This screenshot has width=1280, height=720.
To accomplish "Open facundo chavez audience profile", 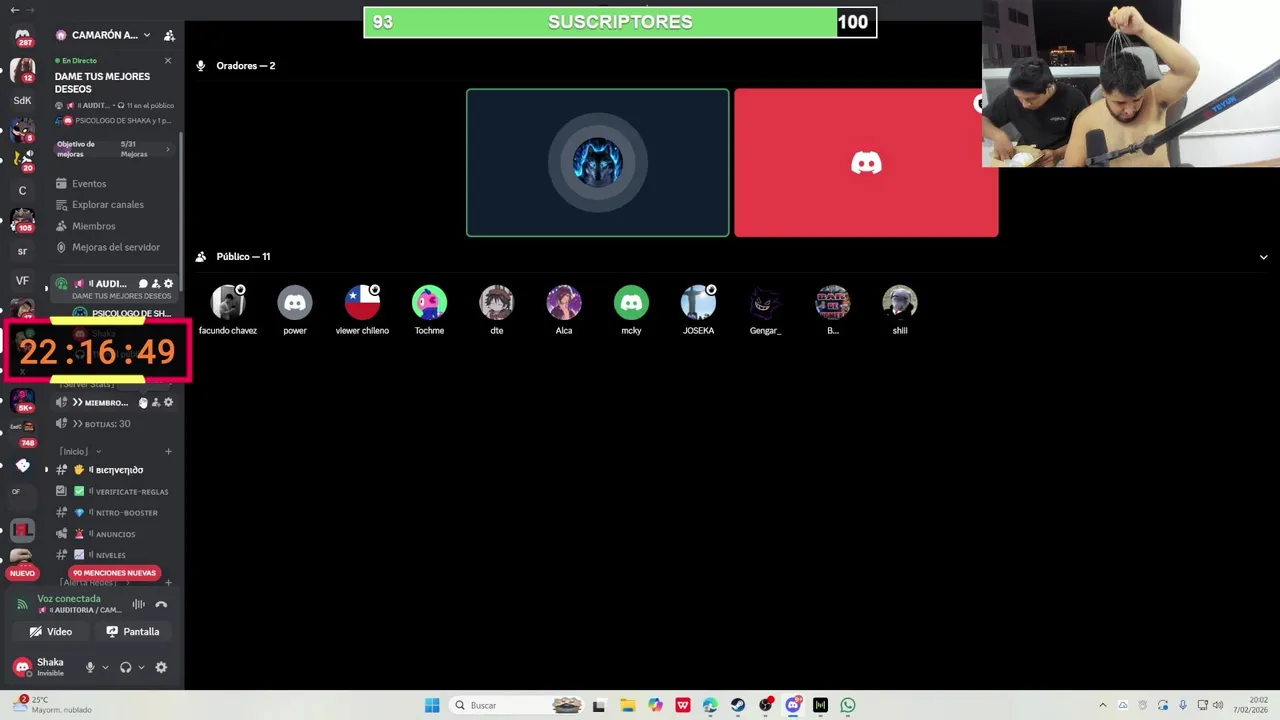I will 228,302.
